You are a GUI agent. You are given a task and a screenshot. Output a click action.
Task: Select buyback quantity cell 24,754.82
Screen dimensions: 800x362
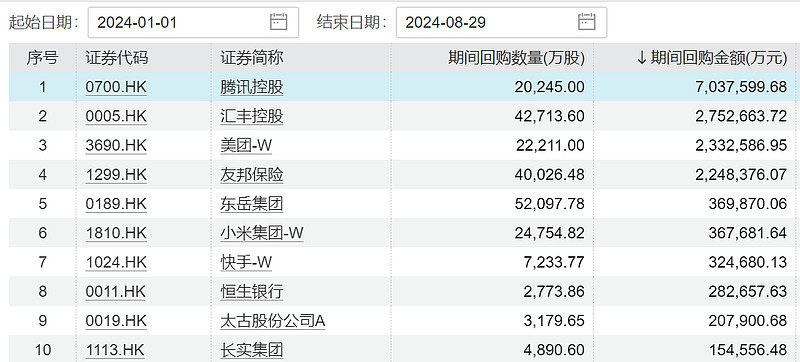pyautogui.click(x=549, y=233)
